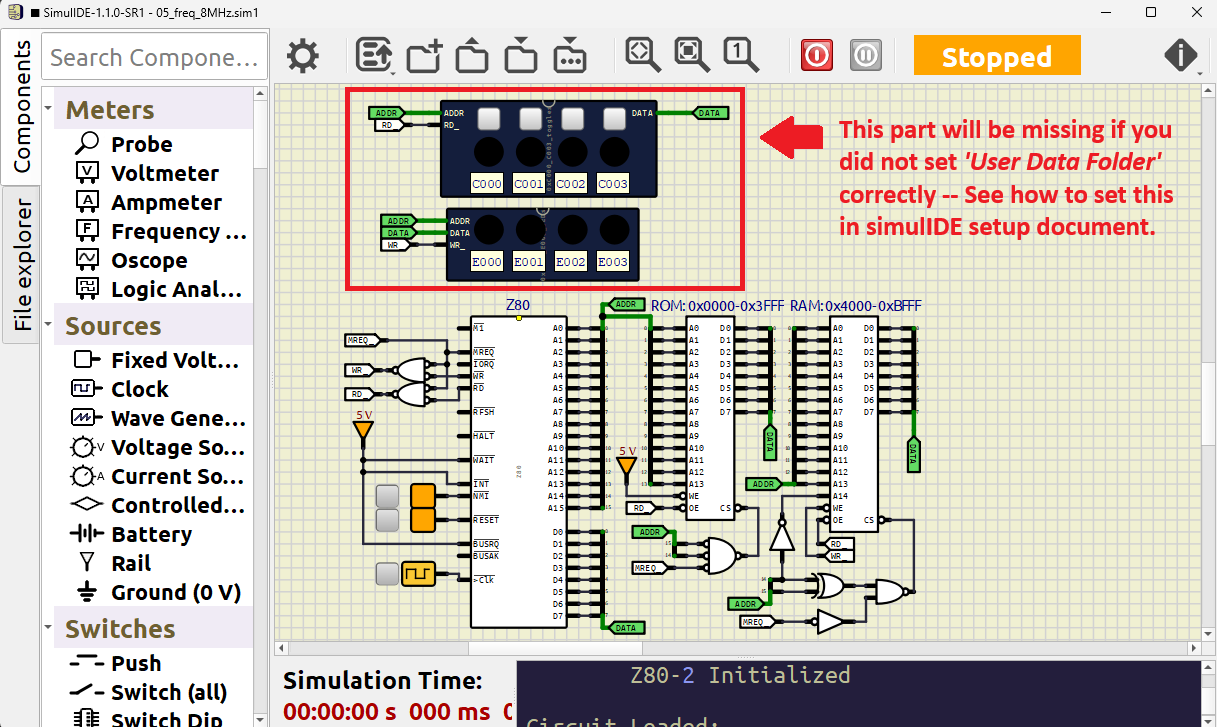
Task: Switch to the File explorer tab
Action: pos(21,250)
